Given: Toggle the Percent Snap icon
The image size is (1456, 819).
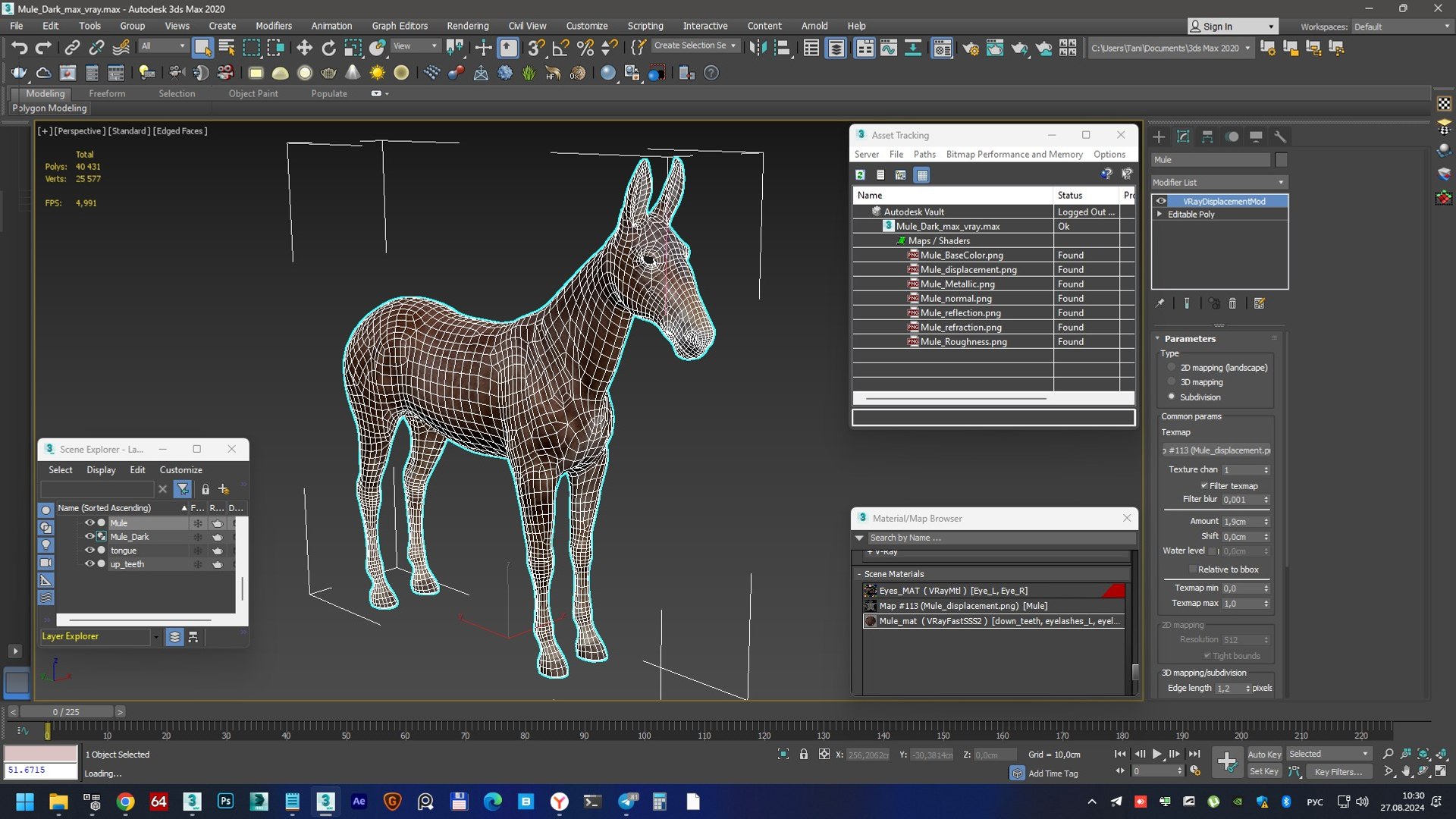Looking at the screenshot, I should (x=585, y=48).
